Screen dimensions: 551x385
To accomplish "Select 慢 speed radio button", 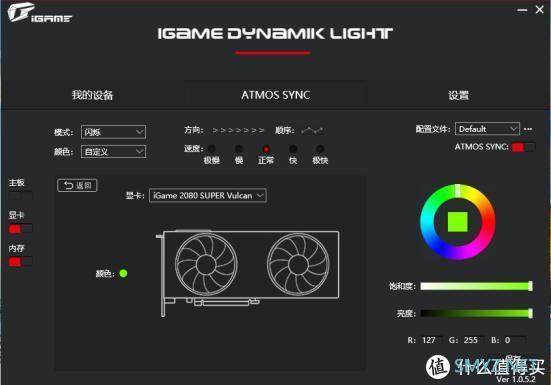I will coord(239,149).
